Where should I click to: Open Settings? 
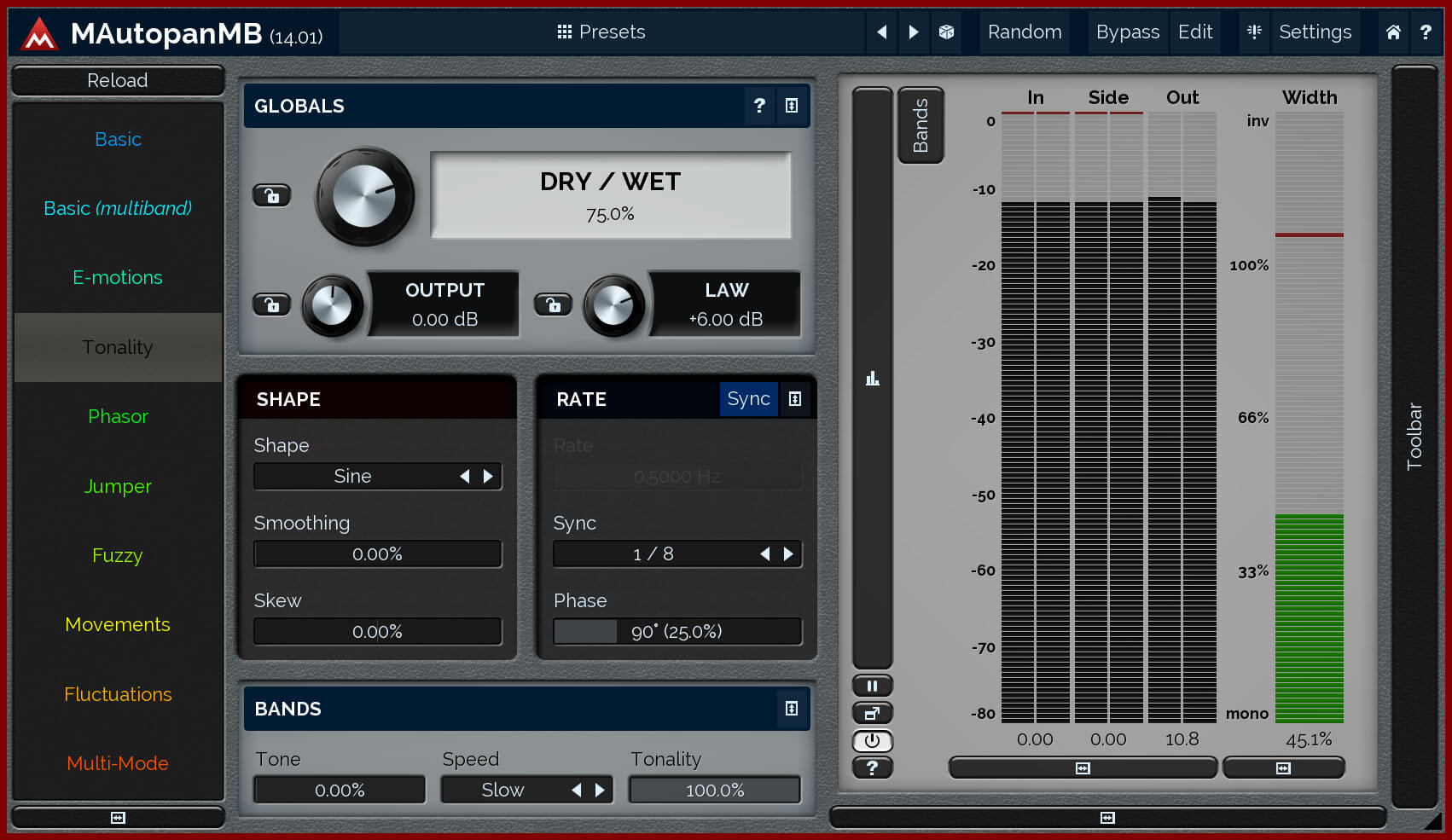1315,32
